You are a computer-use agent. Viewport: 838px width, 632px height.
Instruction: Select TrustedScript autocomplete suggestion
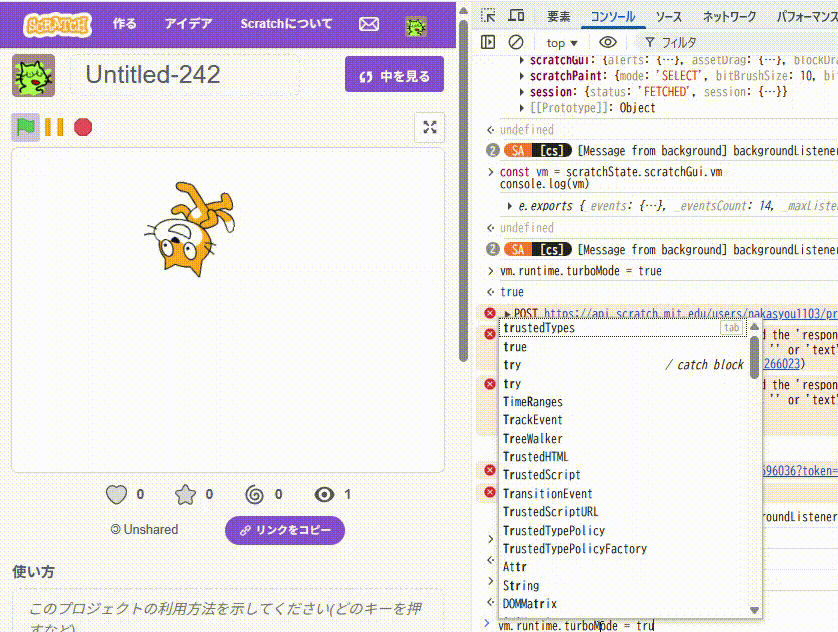pos(623,475)
